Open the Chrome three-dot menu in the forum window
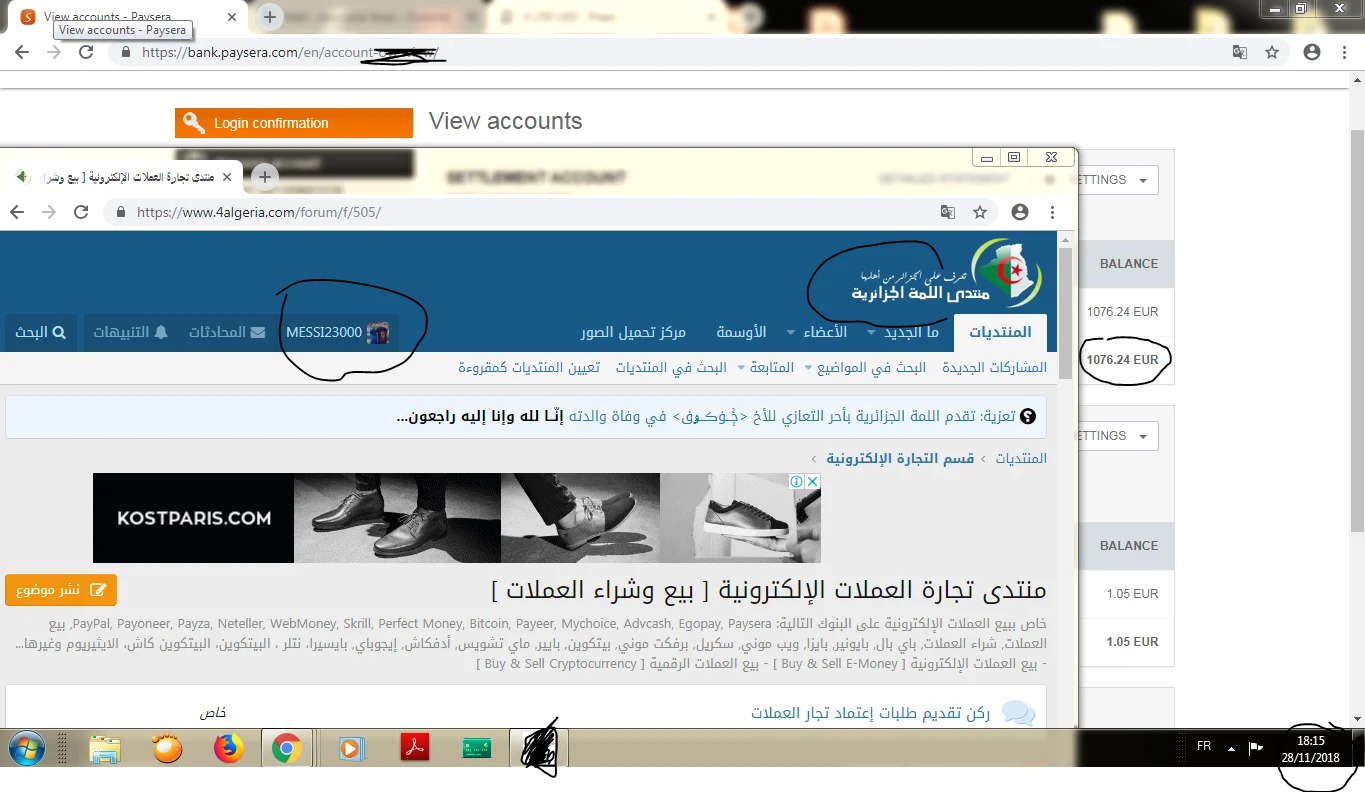1365x792 pixels. tap(1052, 212)
